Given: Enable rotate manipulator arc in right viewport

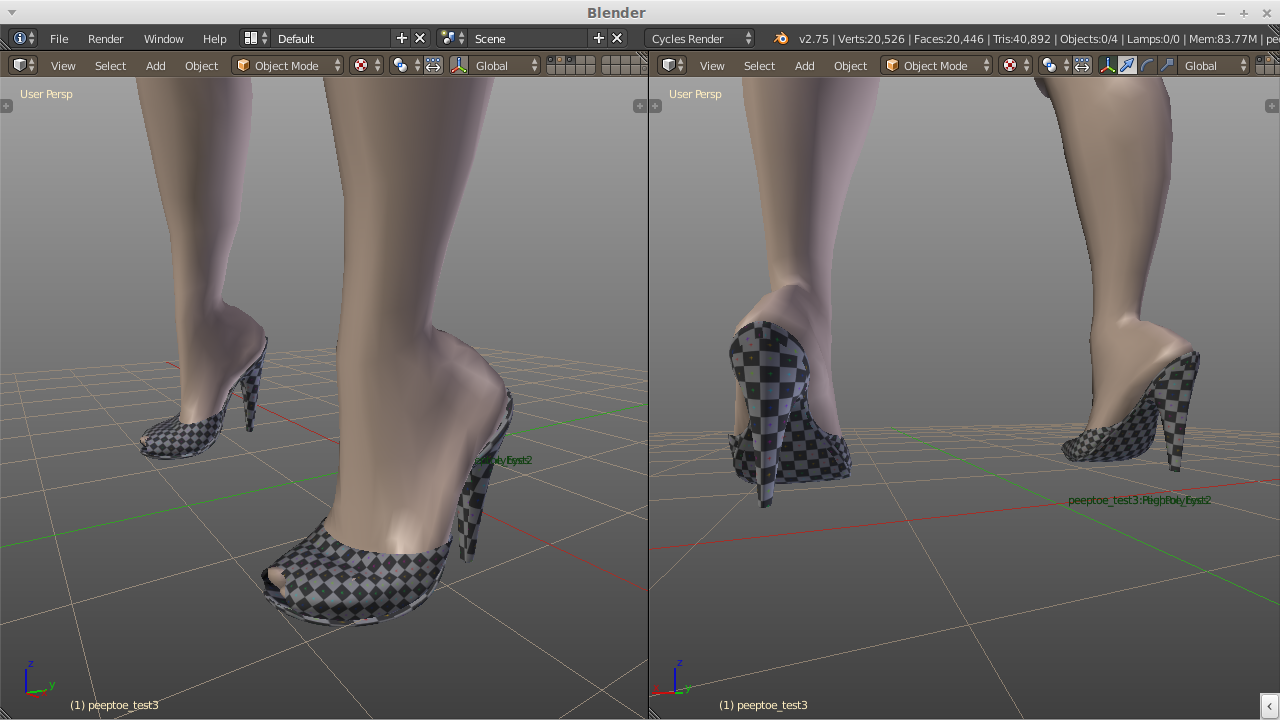Looking at the screenshot, I should [x=1148, y=65].
